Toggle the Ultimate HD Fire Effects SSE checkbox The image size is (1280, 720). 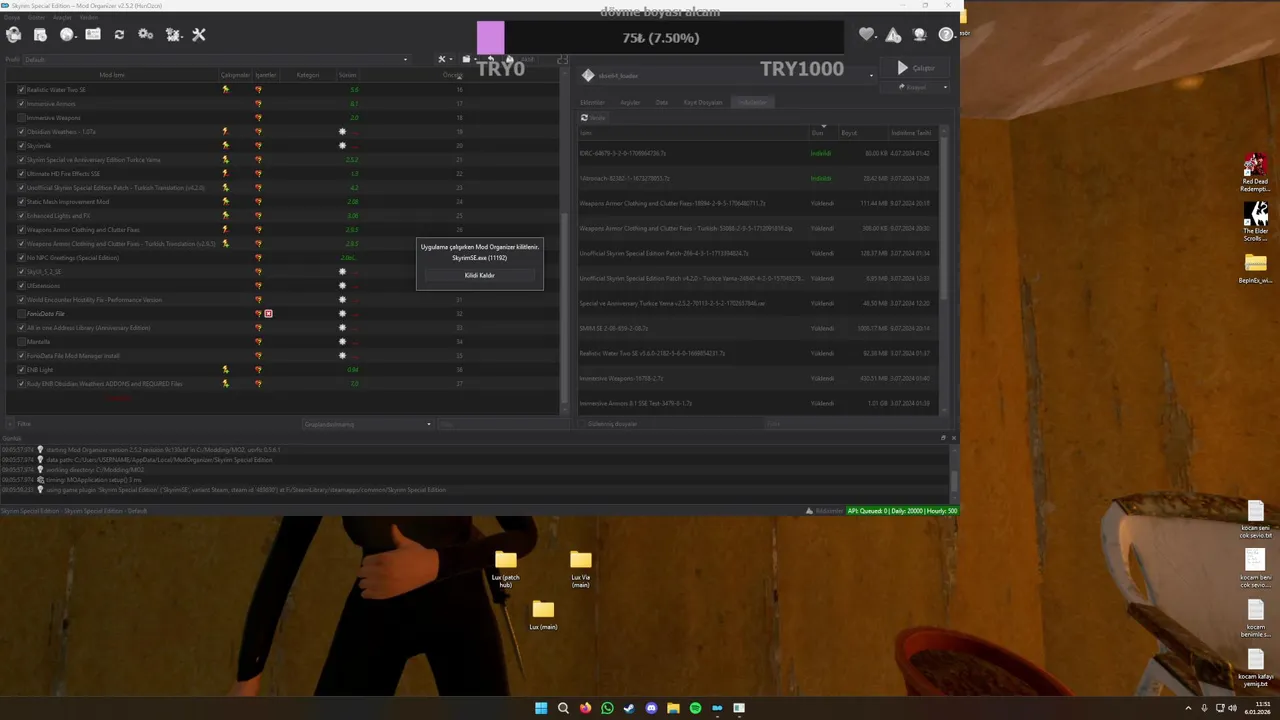21,174
